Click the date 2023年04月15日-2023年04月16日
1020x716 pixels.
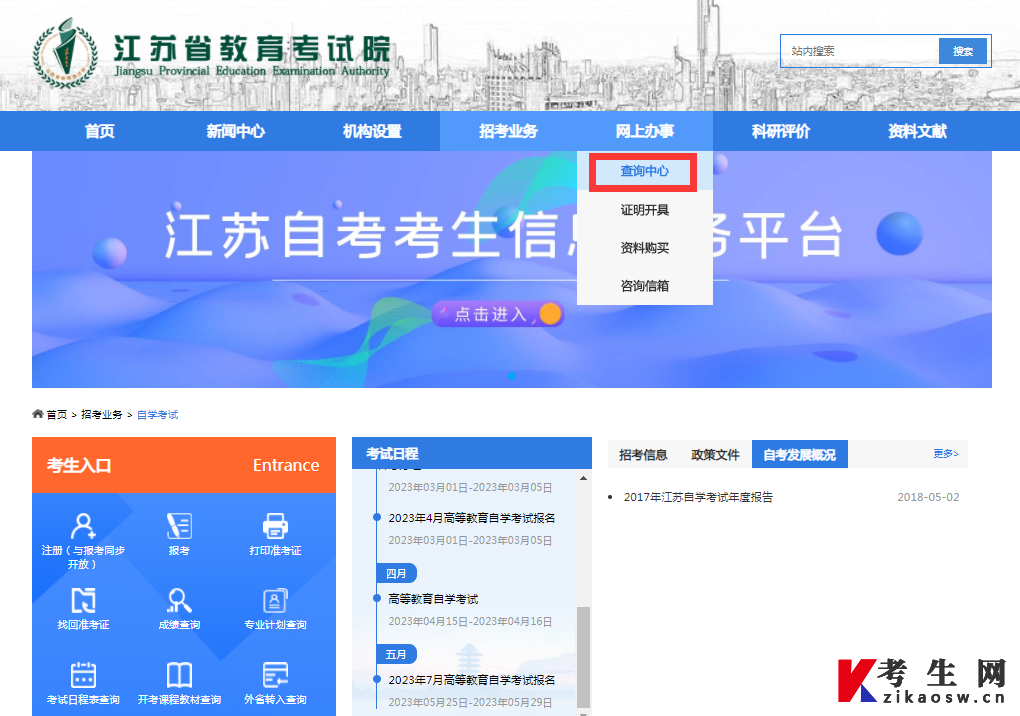[x=470, y=621]
